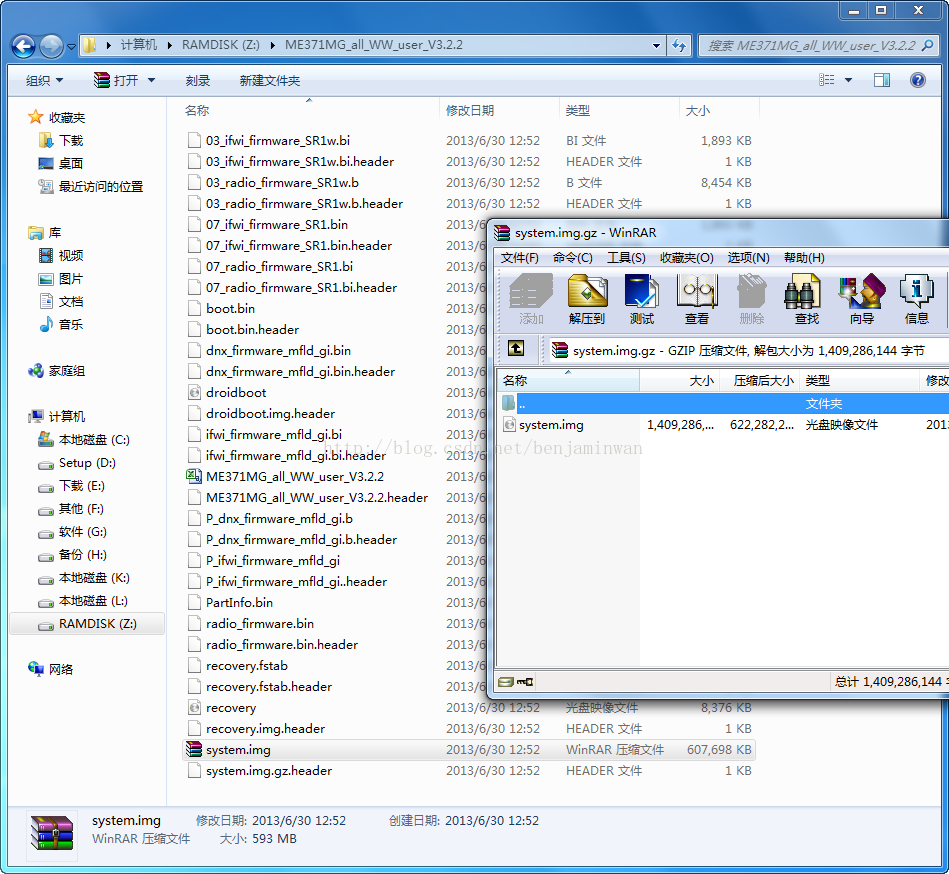Click the 新建文件夹 (New Folder) button
Viewport: 949px width, 874px height.
[269, 80]
